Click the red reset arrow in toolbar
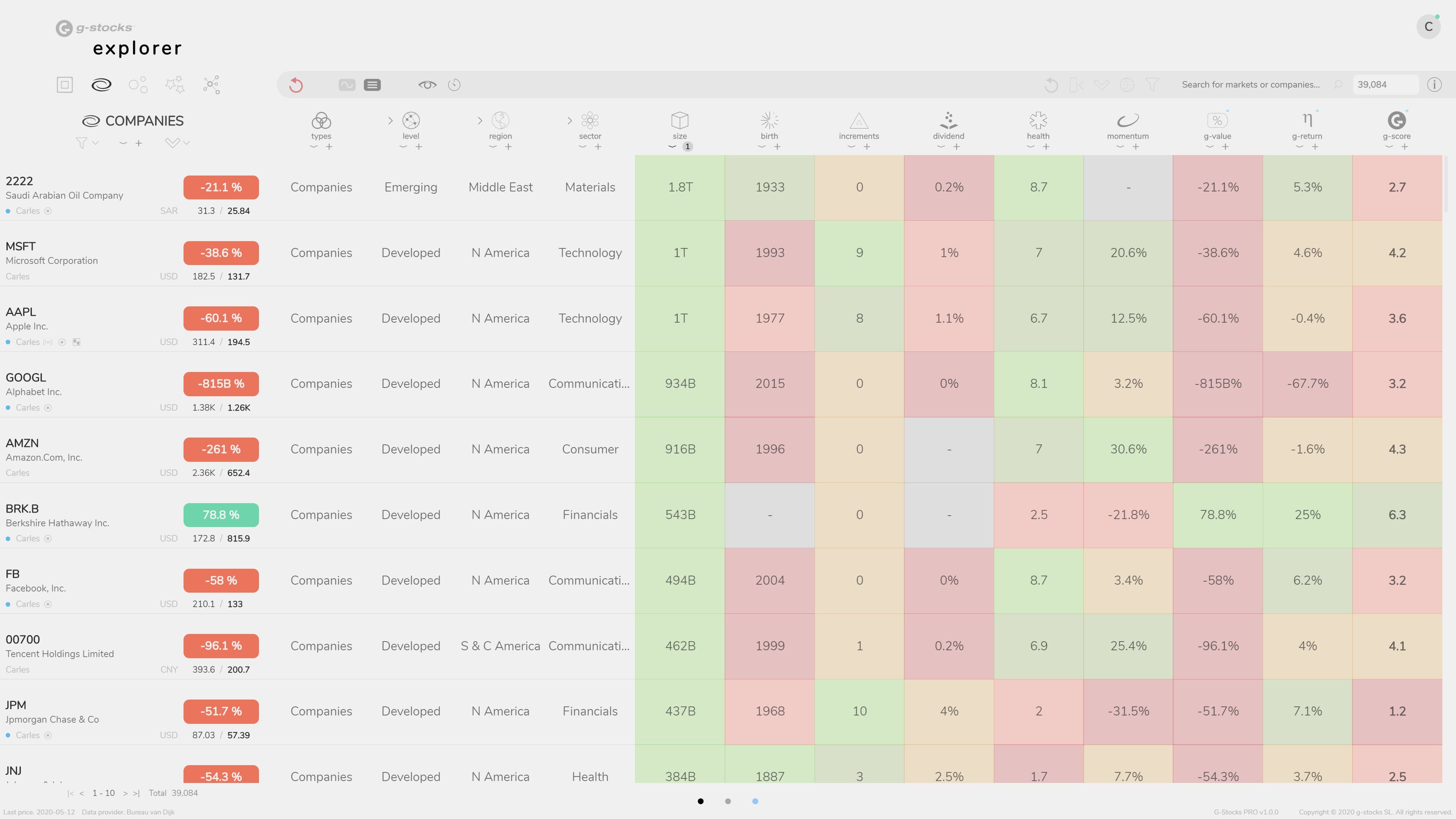 tap(296, 85)
